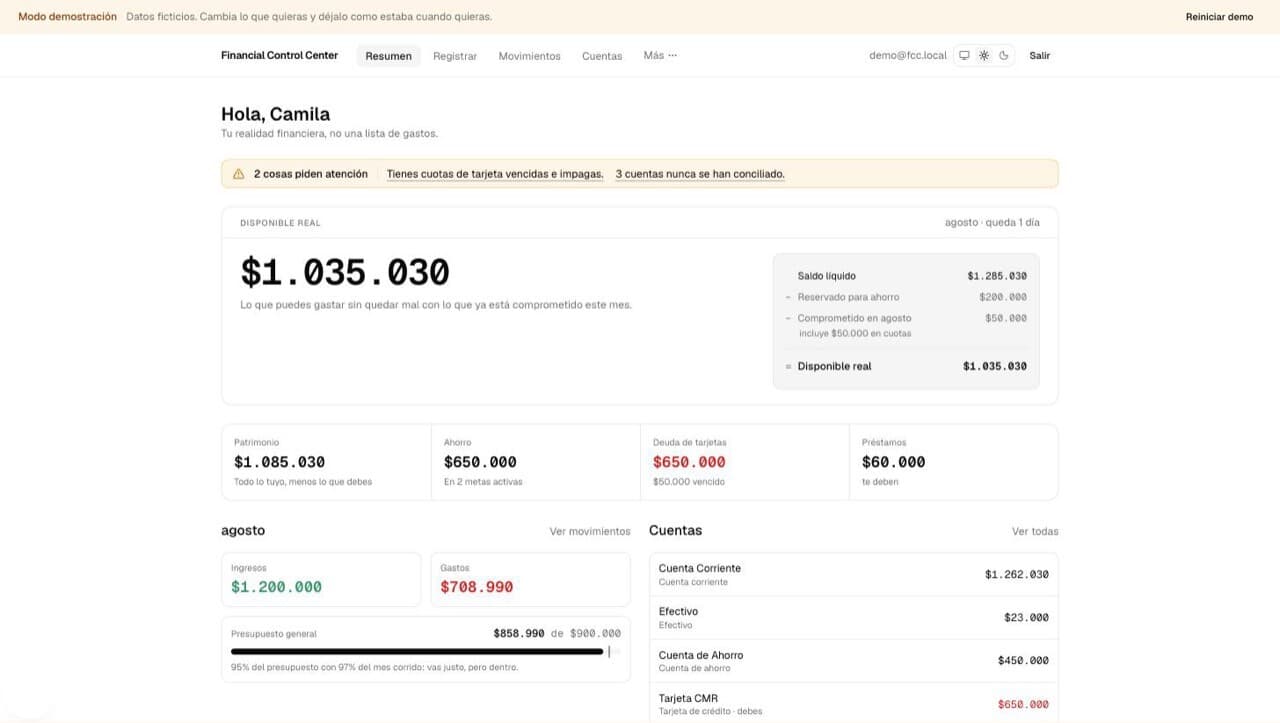Image resolution: width=1280 pixels, height=723 pixels.
Task: Click the Ahorro $650.000 summary card
Action: pos(536,462)
